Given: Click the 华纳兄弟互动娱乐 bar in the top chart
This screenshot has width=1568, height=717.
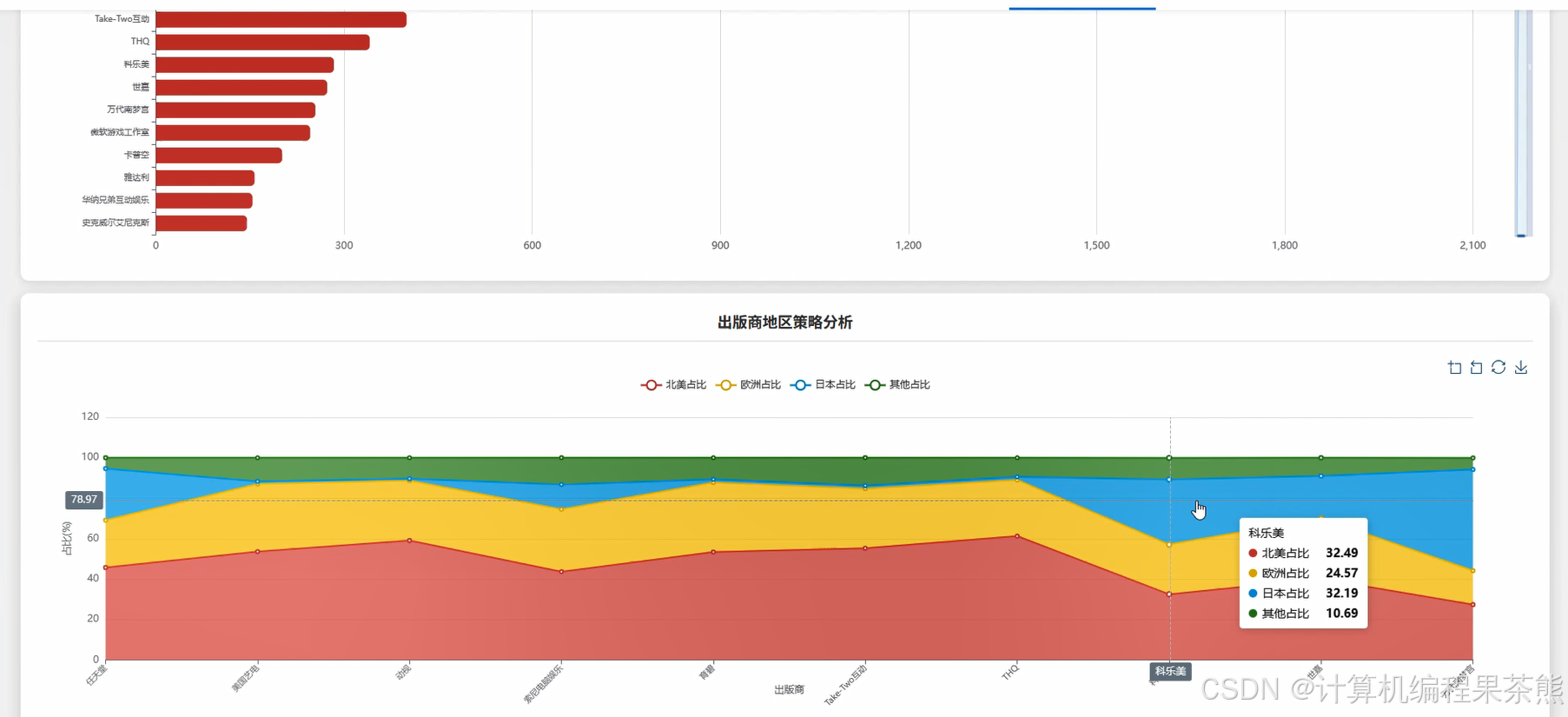Looking at the screenshot, I should coord(204,200).
